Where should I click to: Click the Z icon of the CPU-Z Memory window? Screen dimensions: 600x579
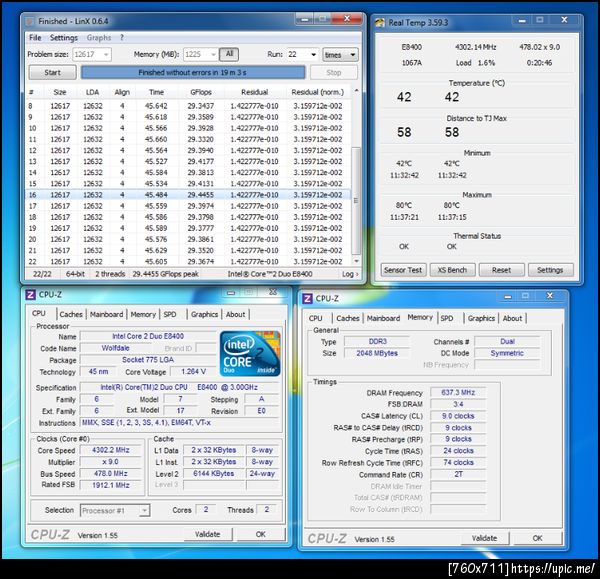click(307, 298)
